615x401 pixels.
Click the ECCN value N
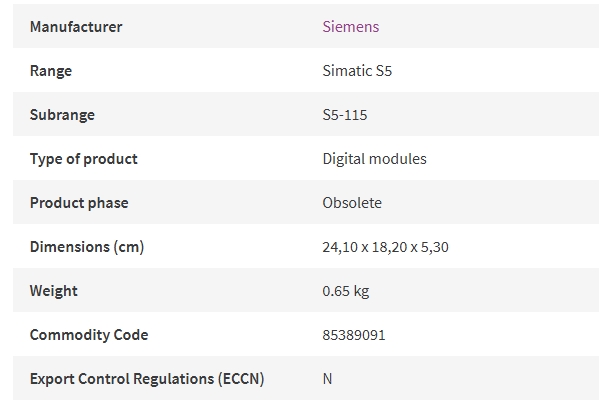pos(327,379)
